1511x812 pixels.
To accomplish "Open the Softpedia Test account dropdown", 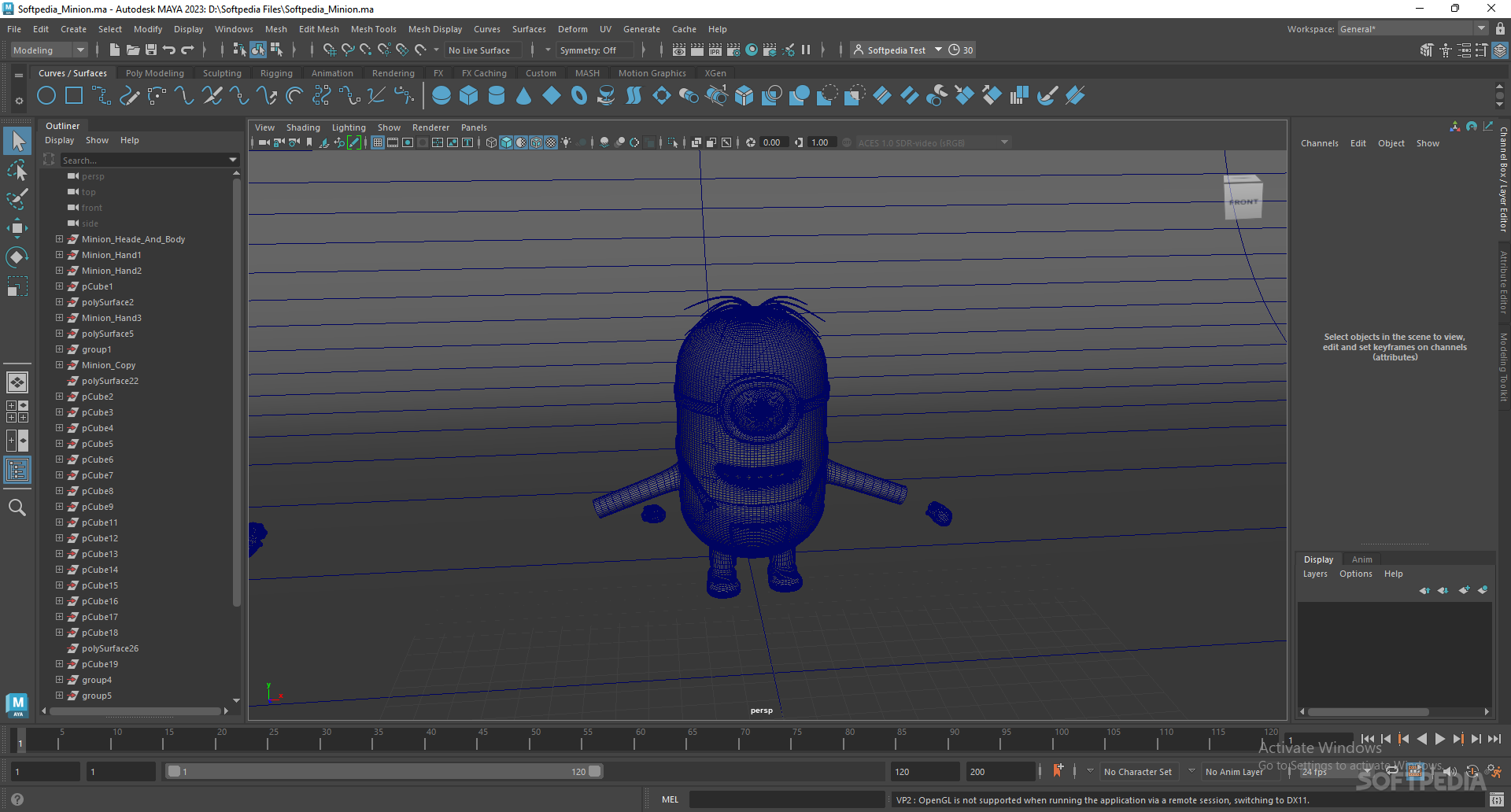I will click(x=898, y=50).
